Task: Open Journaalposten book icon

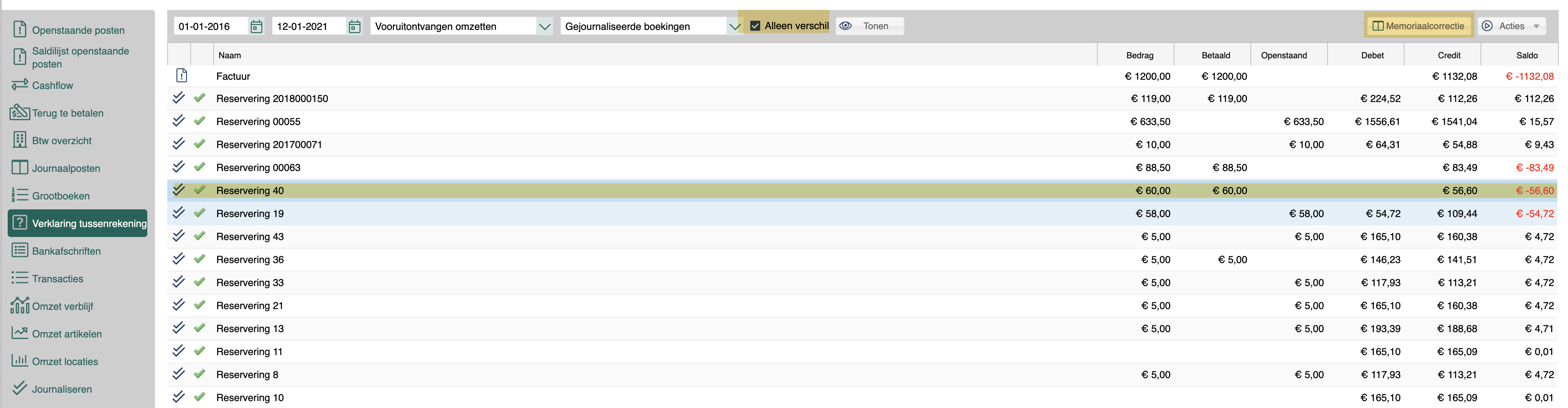Action: 20,168
